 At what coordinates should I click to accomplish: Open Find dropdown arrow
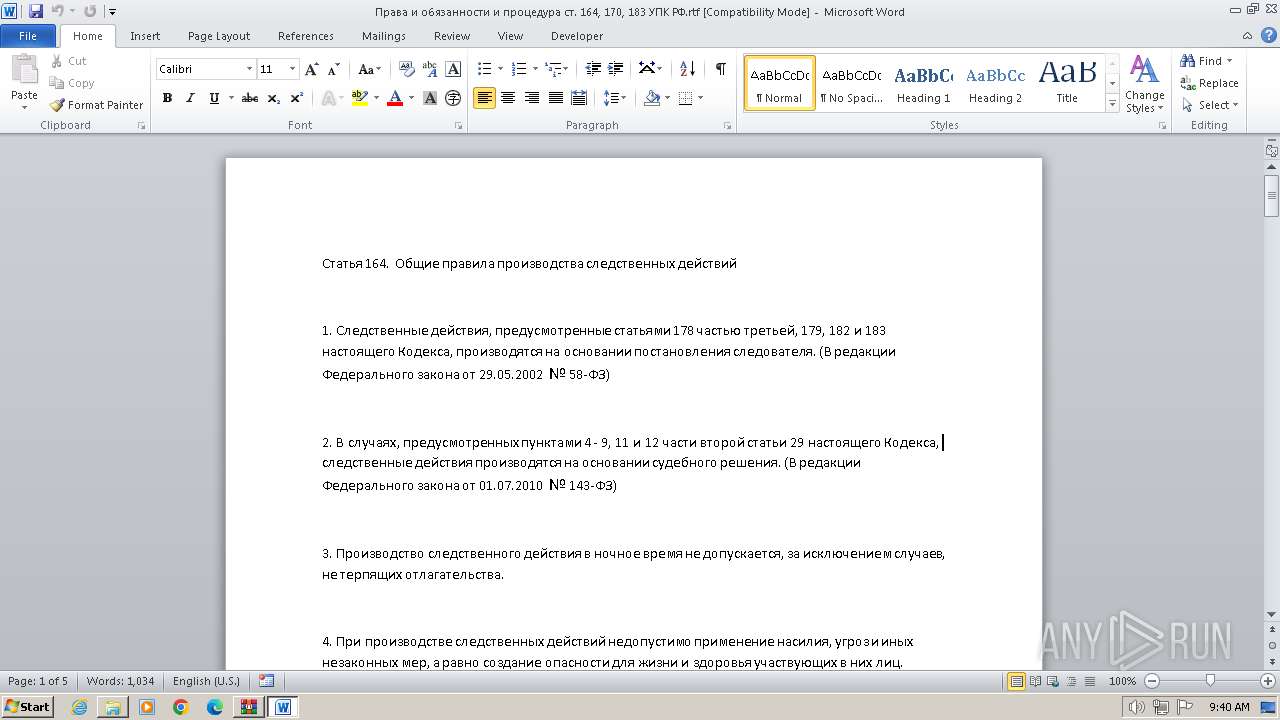coord(1229,61)
